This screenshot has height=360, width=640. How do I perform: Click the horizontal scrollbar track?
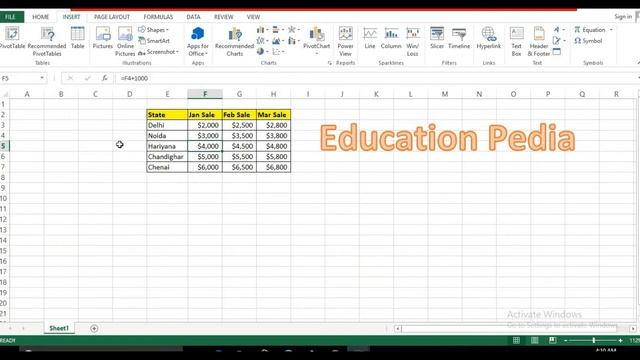[x=515, y=329]
